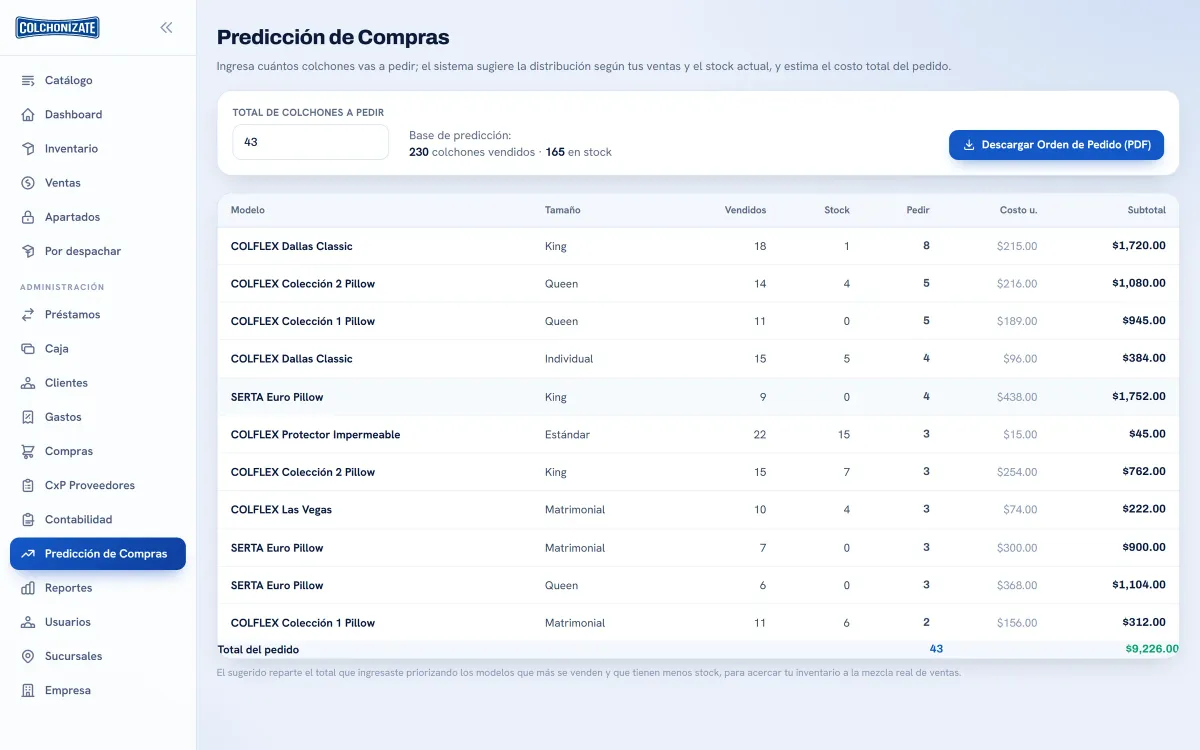
Task: Click the CxP Proveedores clipboard icon
Action: (28, 485)
